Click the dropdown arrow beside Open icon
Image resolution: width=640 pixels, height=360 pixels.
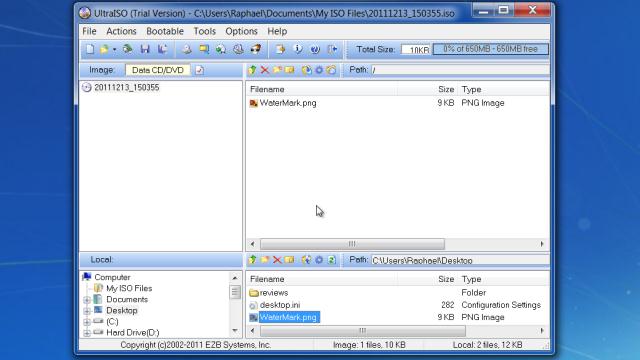114,50
